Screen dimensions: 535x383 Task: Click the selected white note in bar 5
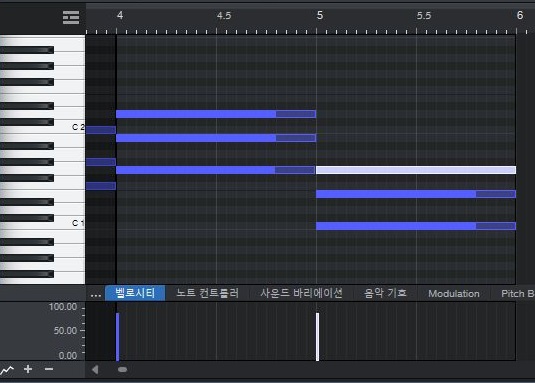[416, 170]
